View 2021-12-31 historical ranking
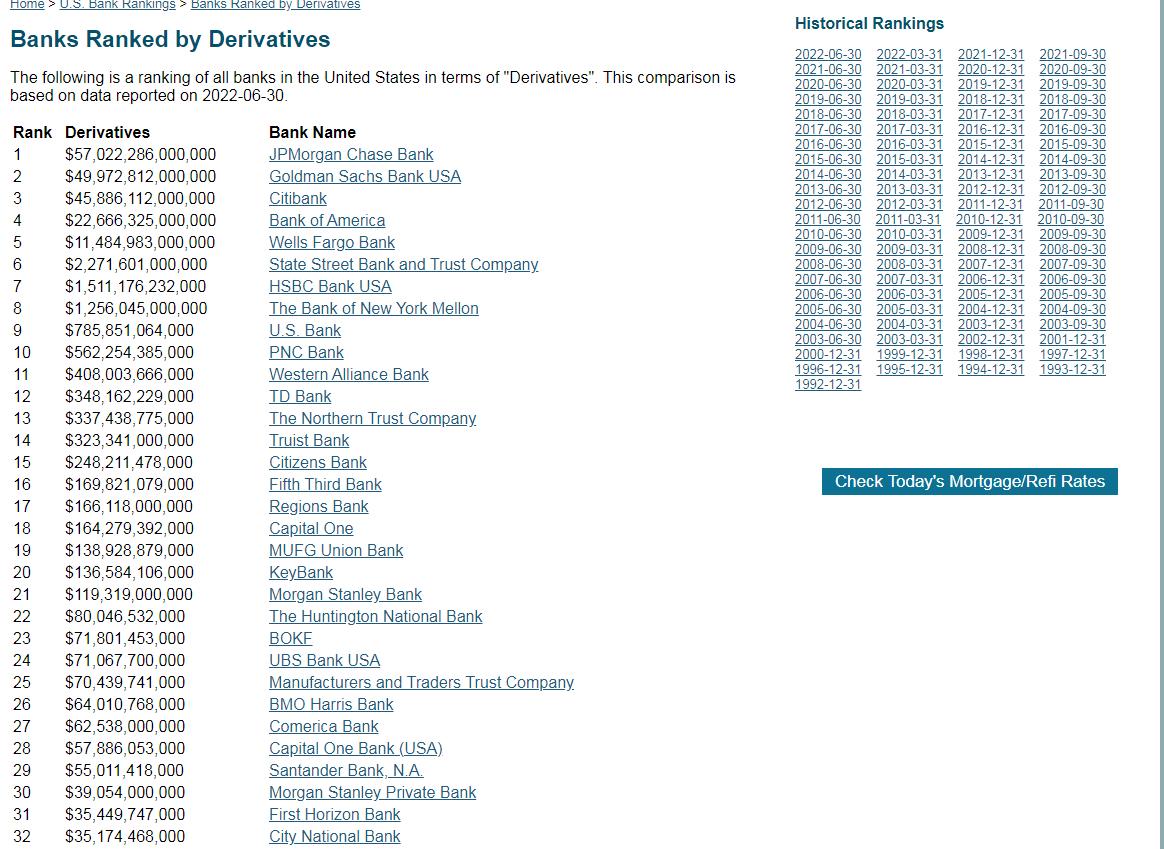 (990, 54)
